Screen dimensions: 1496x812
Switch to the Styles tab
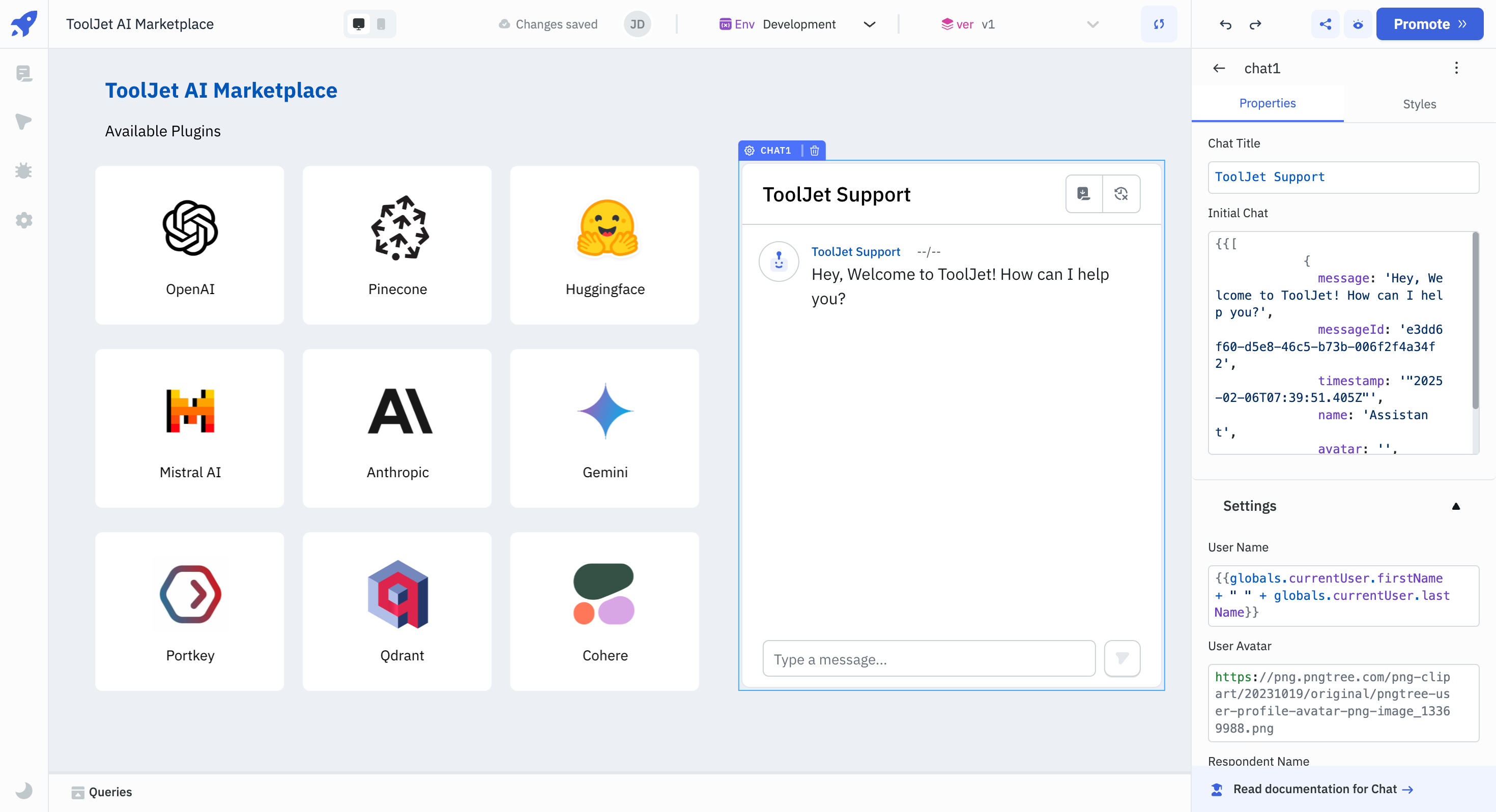pyautogui.click(x=1419, y=103)
